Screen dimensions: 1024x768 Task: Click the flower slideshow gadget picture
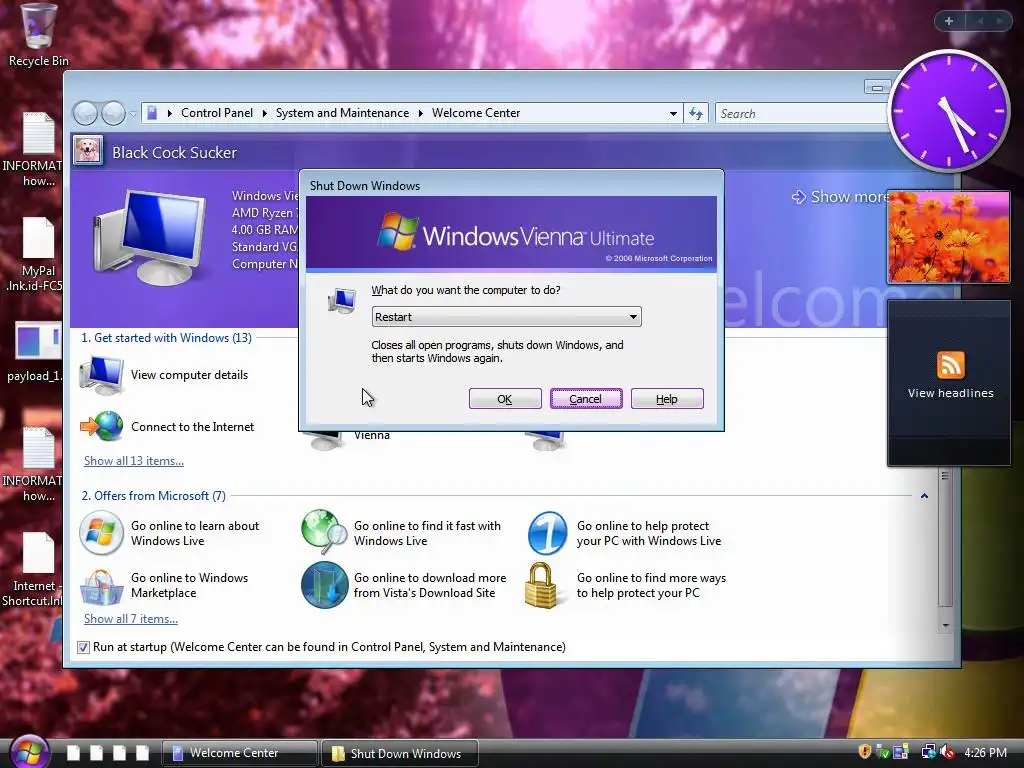948,237
